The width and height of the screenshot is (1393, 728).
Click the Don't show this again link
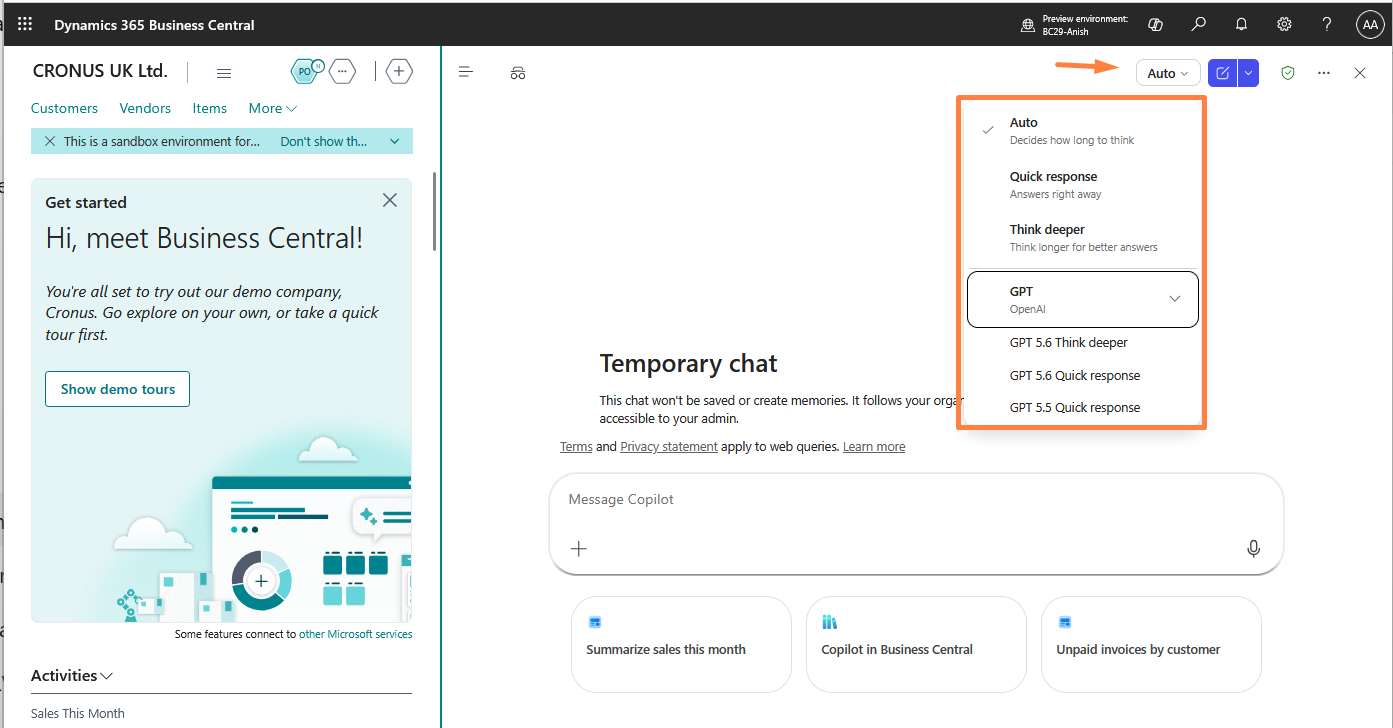click(324, 141)
